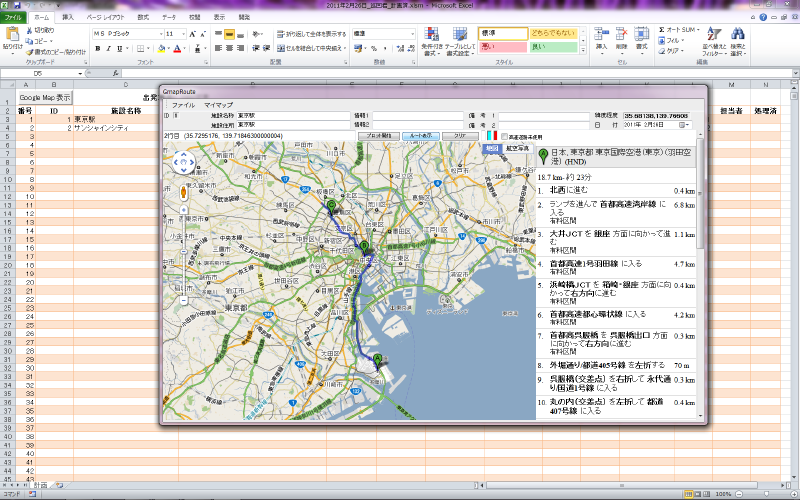Open the マイマップ menu
Image resolution: width=800 pixels, height=500 pixels.
pyautogui.click(x=218, y=105)
